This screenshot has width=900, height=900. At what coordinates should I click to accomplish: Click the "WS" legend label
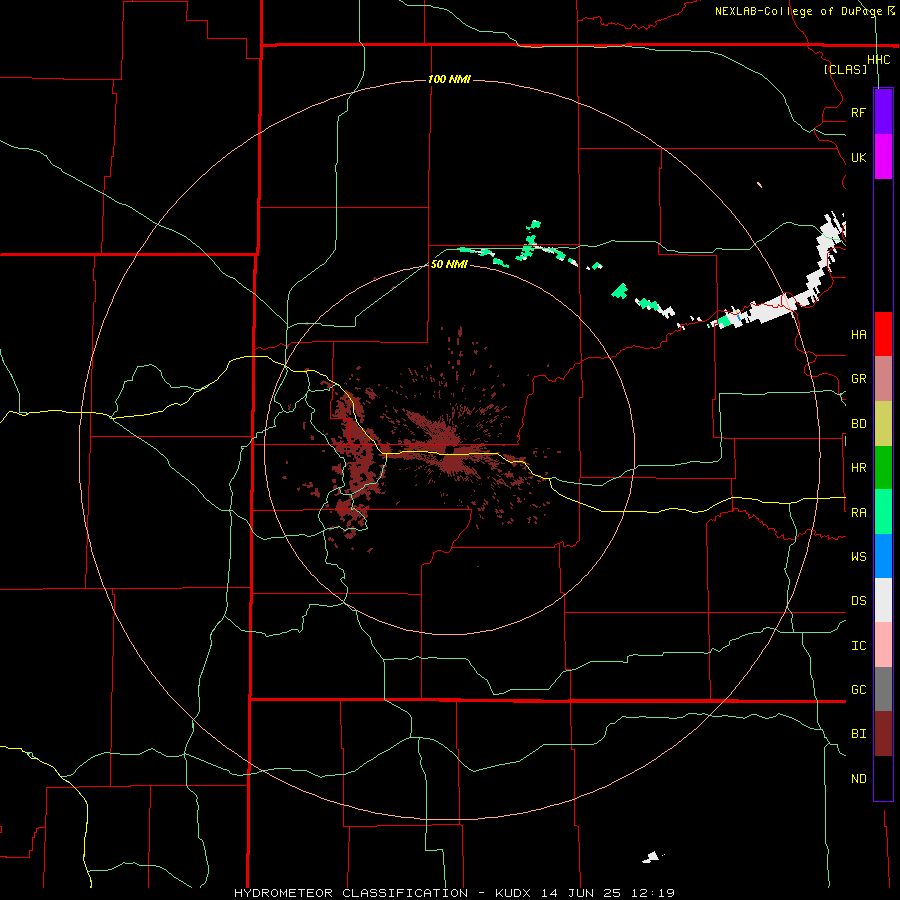coord(858,557)
